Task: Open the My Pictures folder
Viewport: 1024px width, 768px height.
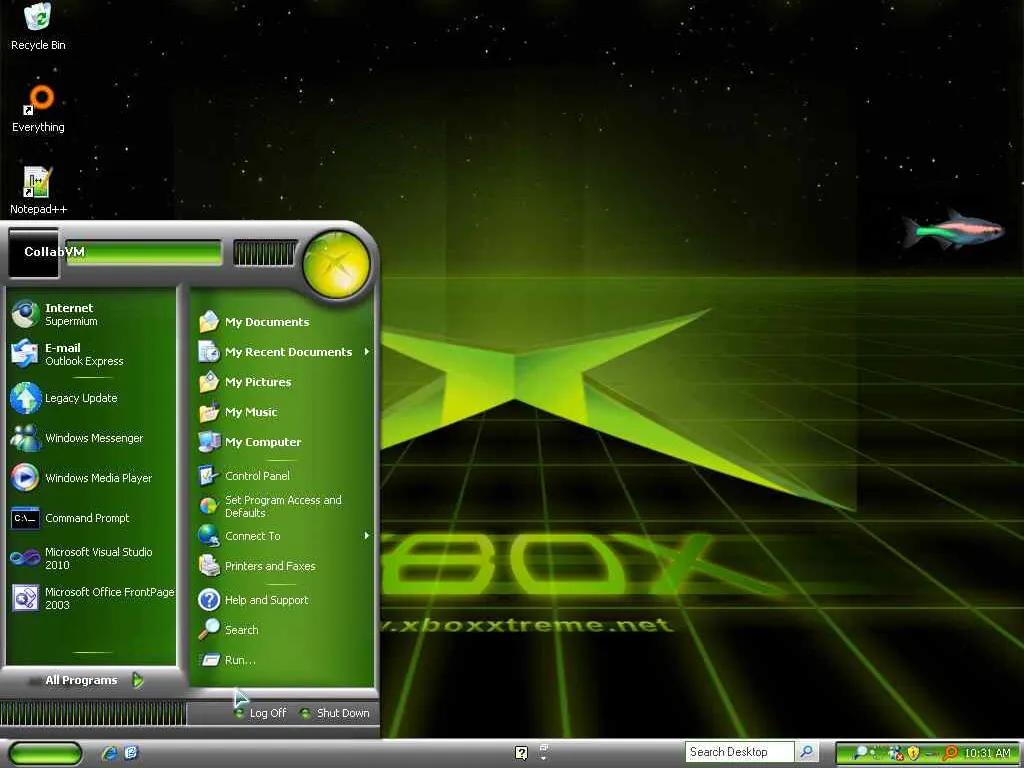Action: point(283,381)
